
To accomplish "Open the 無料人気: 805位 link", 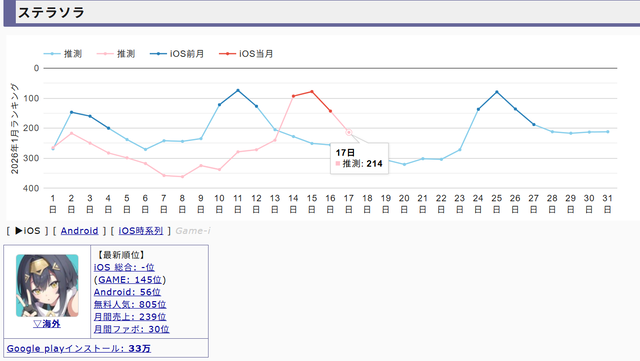I will (x=130, y=304).
